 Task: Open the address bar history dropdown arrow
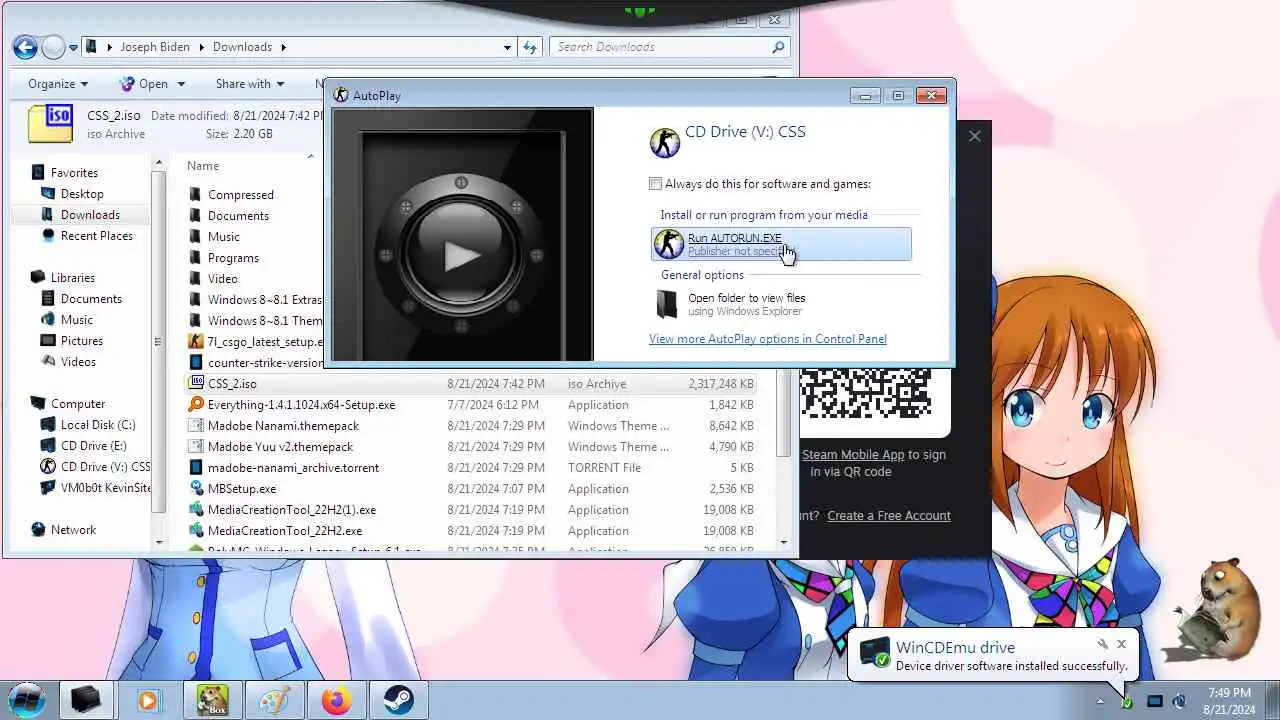click(x=507, y=47)
